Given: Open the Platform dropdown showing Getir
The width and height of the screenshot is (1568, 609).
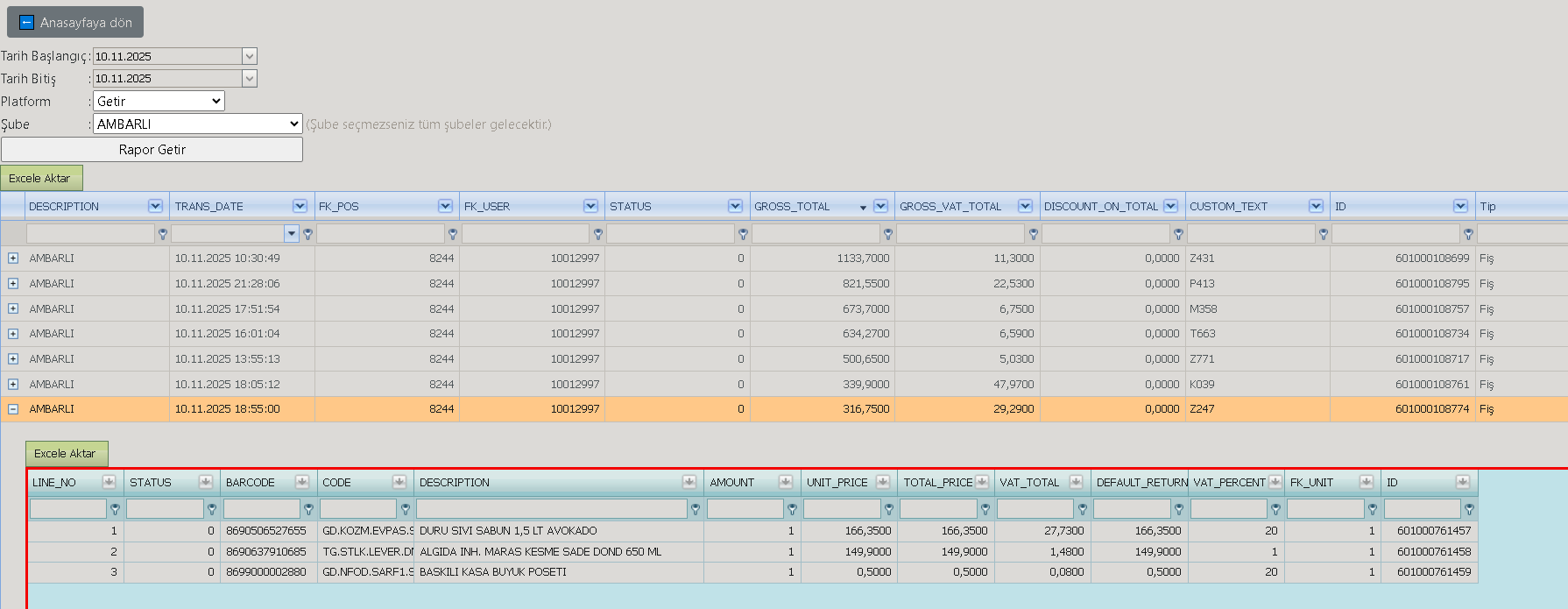Looking at the screenshot, I should pos(159,102).
